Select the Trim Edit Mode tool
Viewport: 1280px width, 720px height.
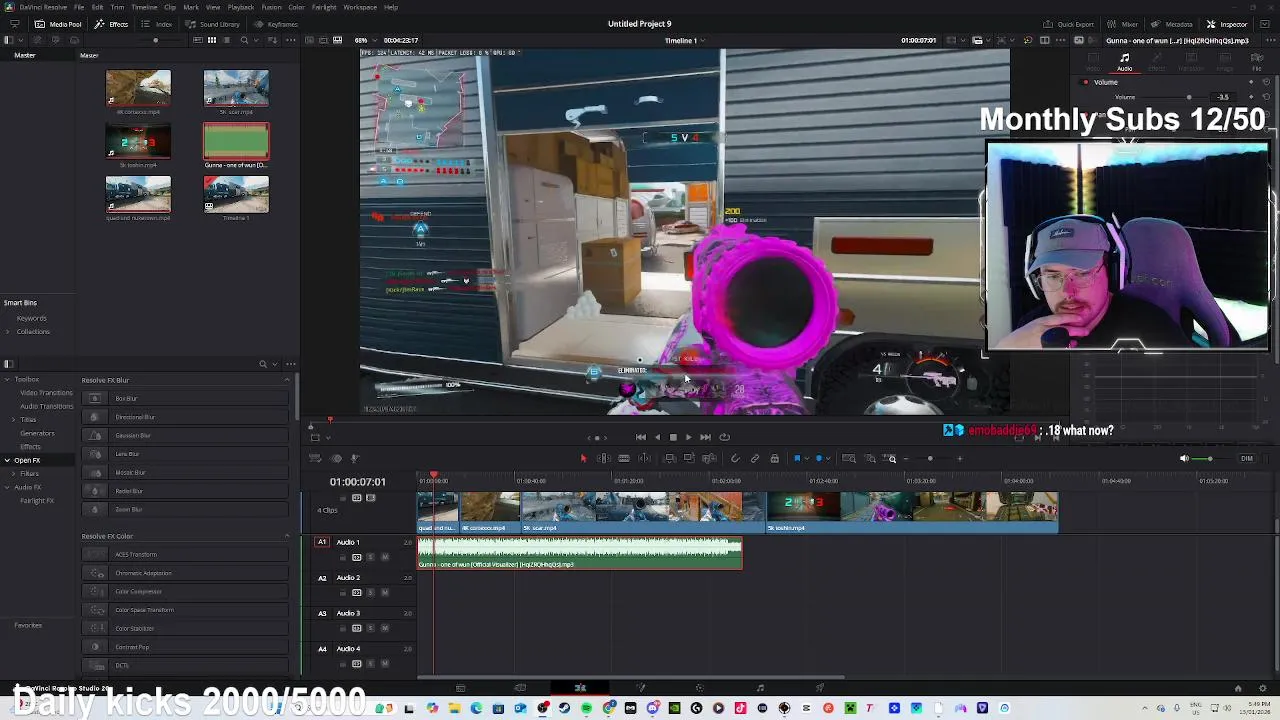pos(604,459)
